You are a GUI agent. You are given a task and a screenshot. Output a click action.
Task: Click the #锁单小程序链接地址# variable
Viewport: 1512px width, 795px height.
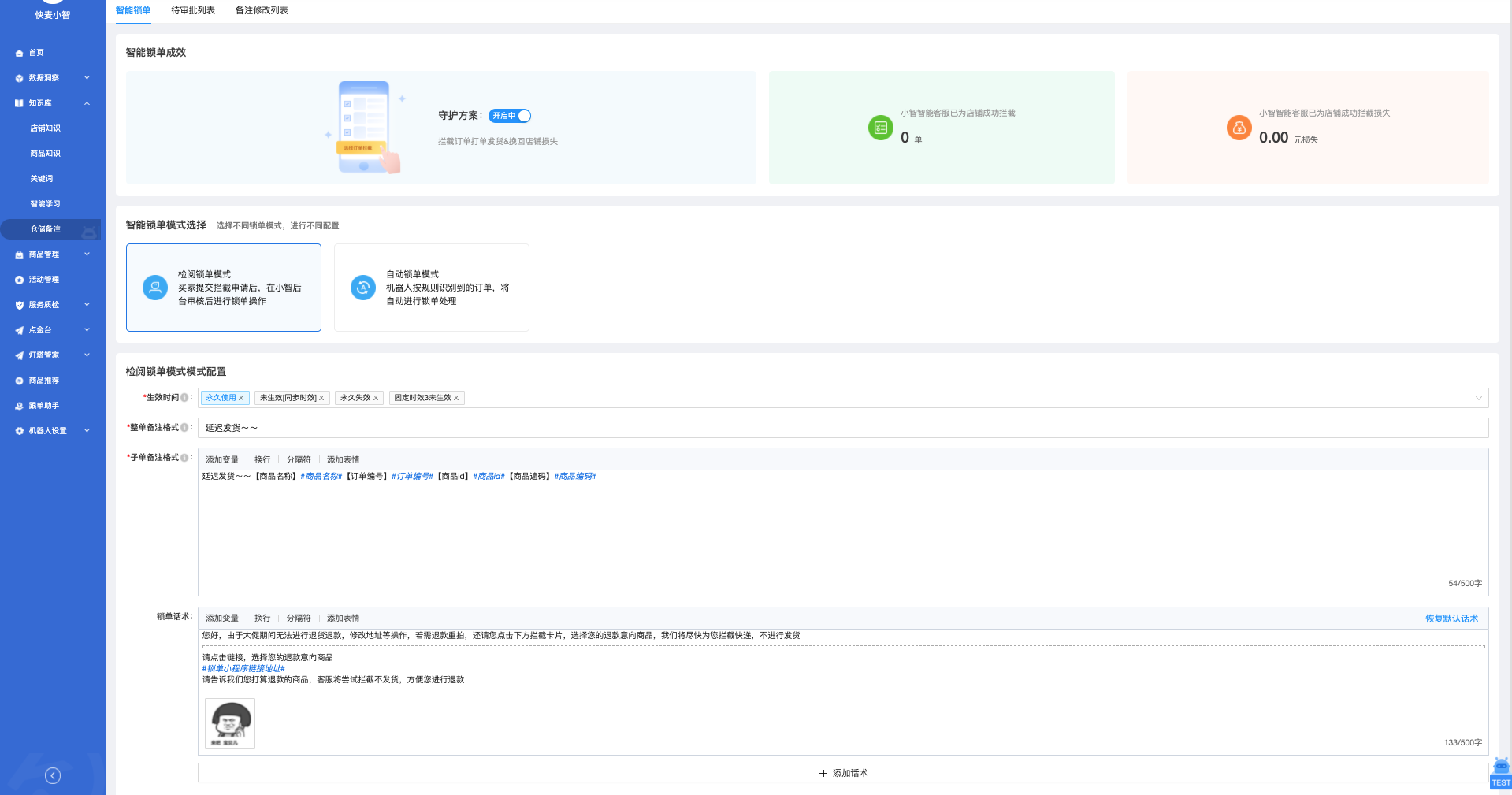(243, 668)
